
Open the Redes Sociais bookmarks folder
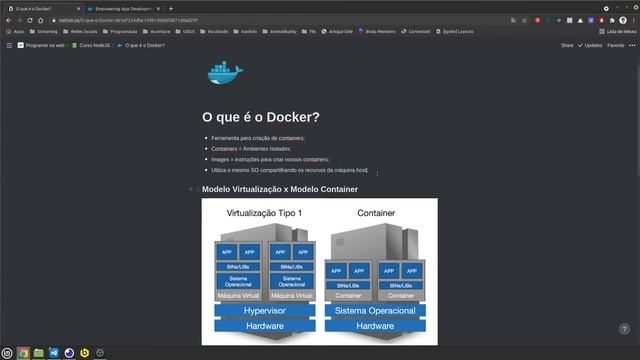(x=80, y=31)
